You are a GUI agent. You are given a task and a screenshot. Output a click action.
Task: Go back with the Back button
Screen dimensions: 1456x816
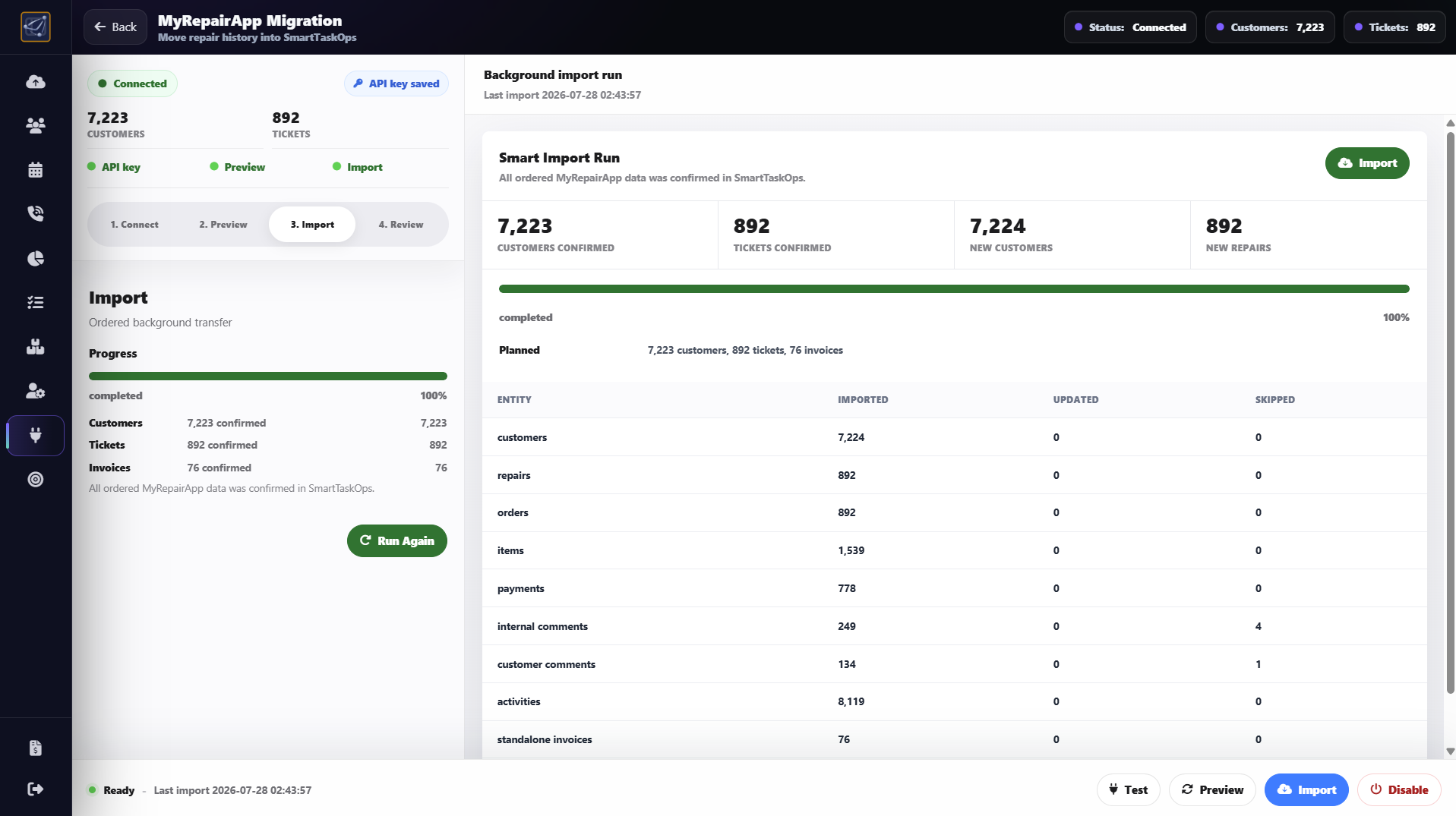[x=115, y=27]
